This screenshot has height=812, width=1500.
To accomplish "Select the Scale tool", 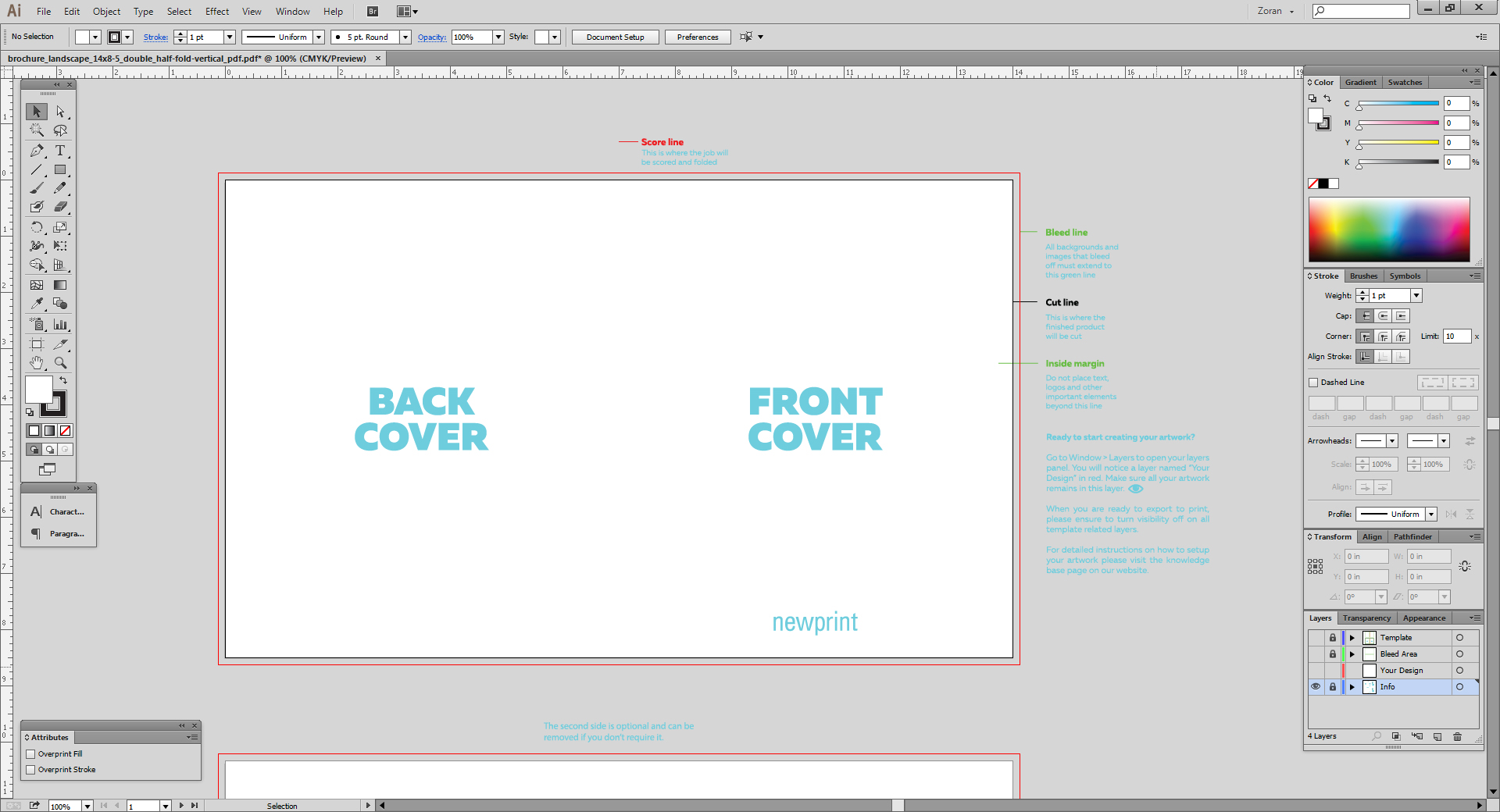I will coord(60,227).
